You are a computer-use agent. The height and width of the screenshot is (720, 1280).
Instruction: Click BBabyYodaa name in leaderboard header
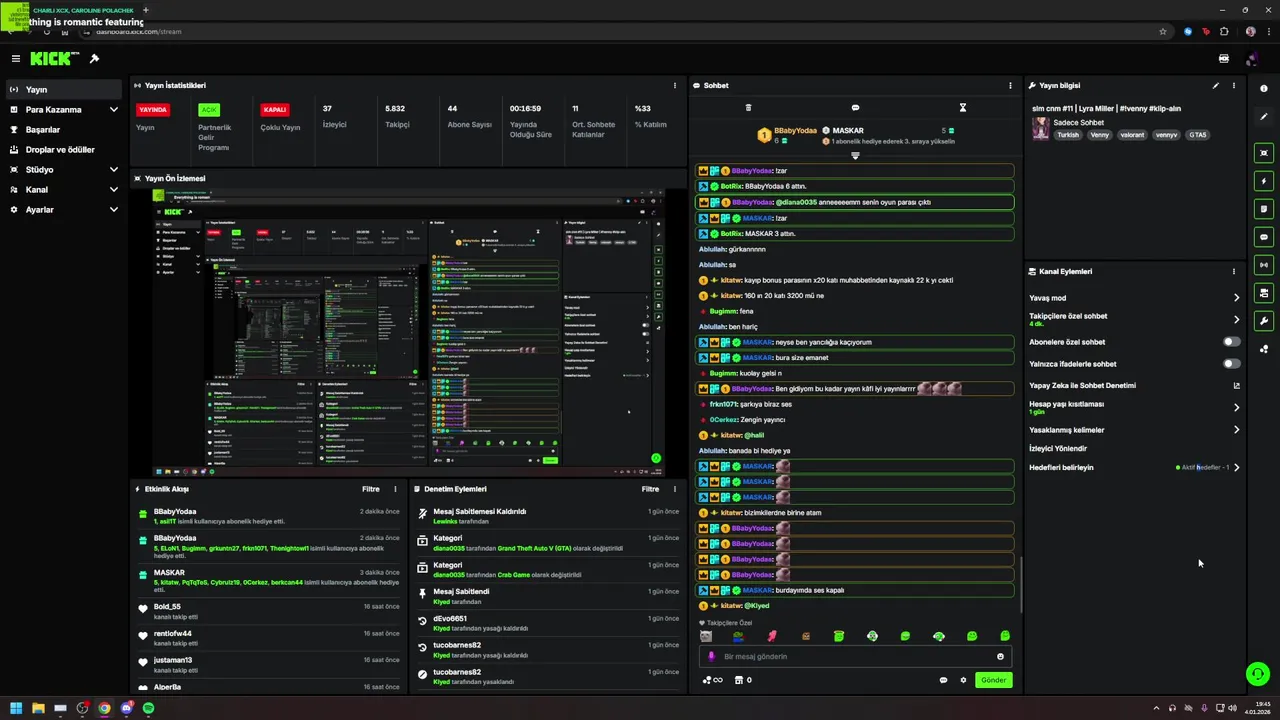tap(797, 131)
